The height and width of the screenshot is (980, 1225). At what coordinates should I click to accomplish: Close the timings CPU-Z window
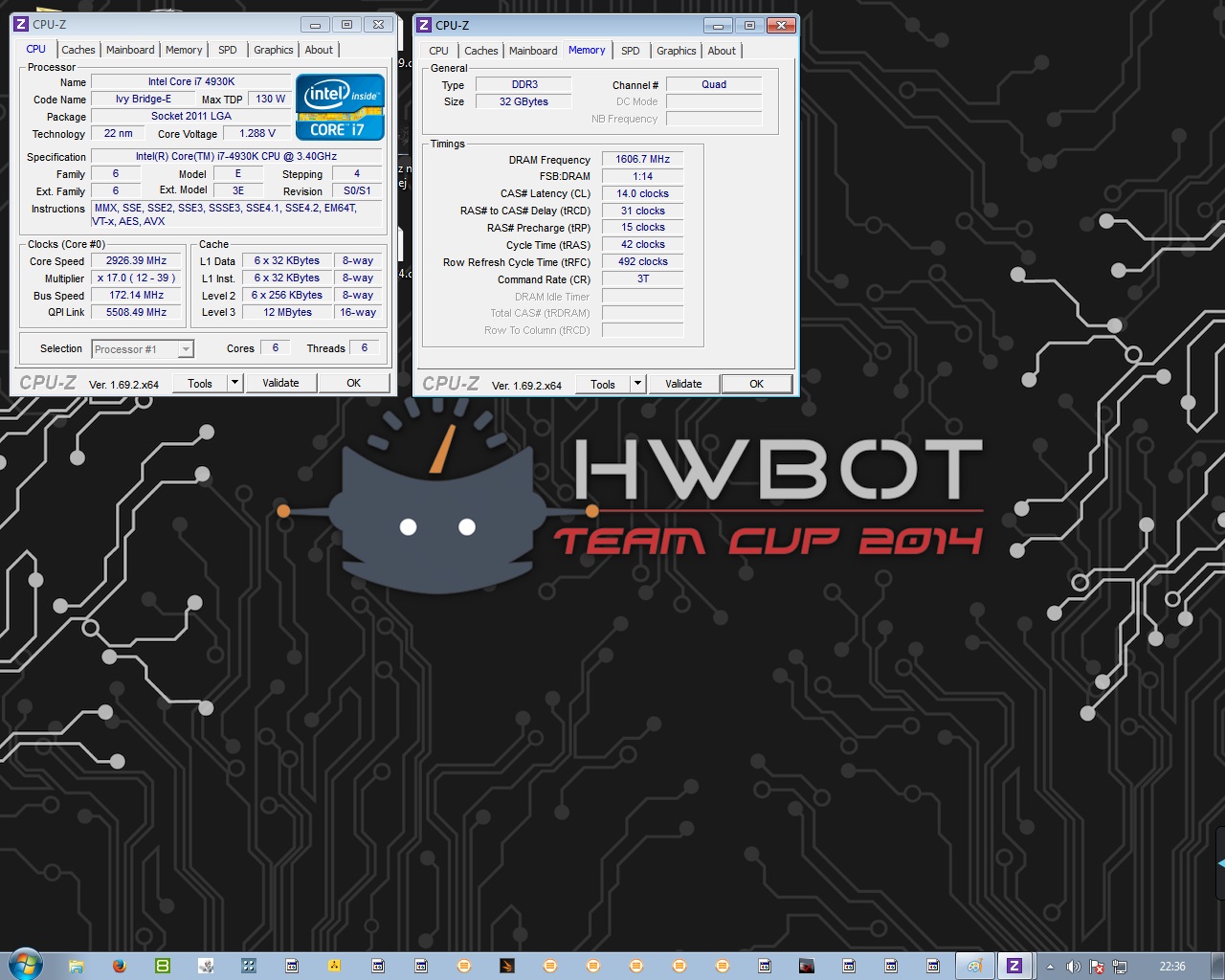782,25
